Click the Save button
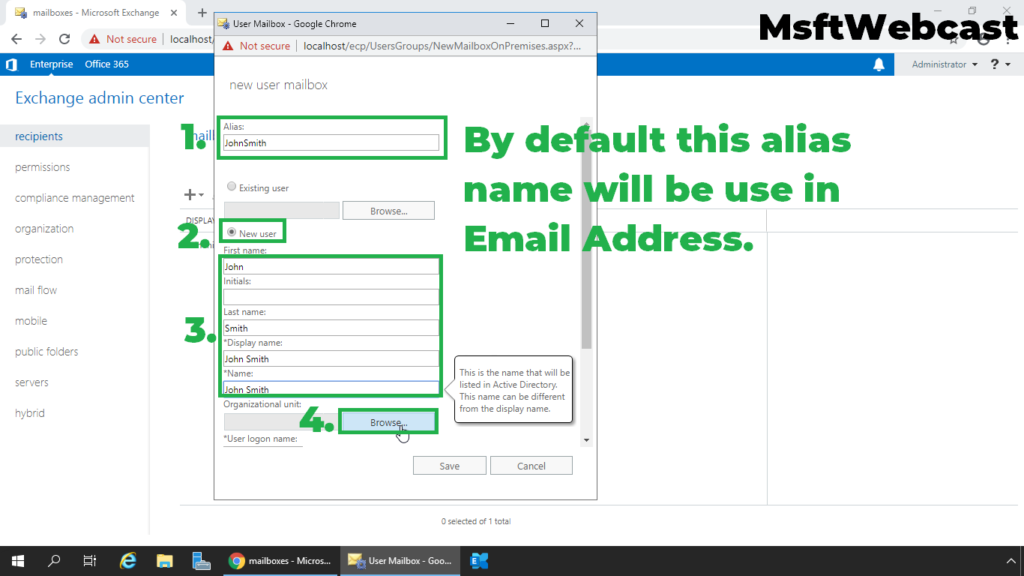The height and width of the screenshot is (576, 1024). click(x=449, y=466)
